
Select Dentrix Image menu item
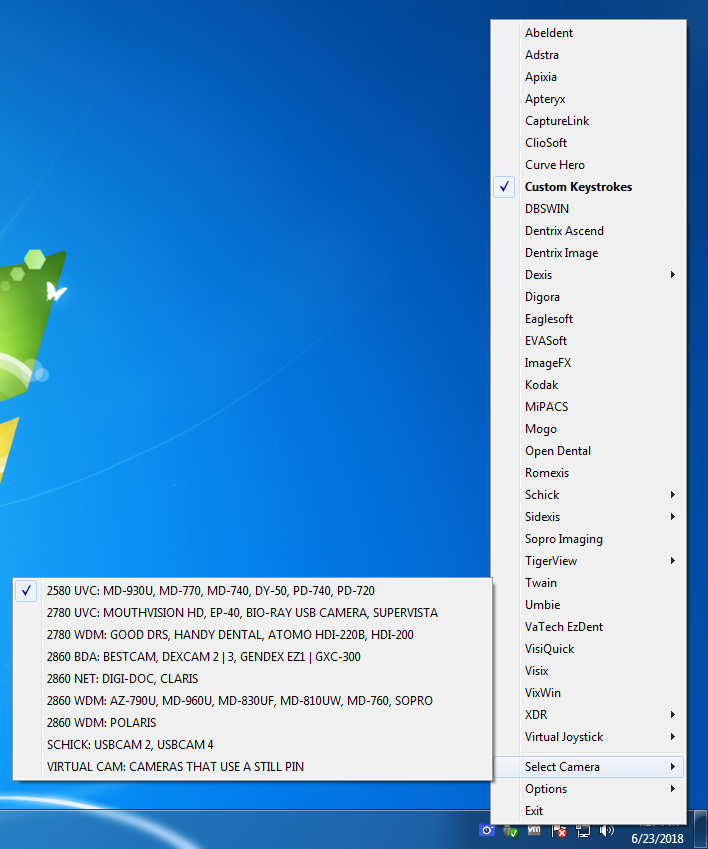coord(588,253)
